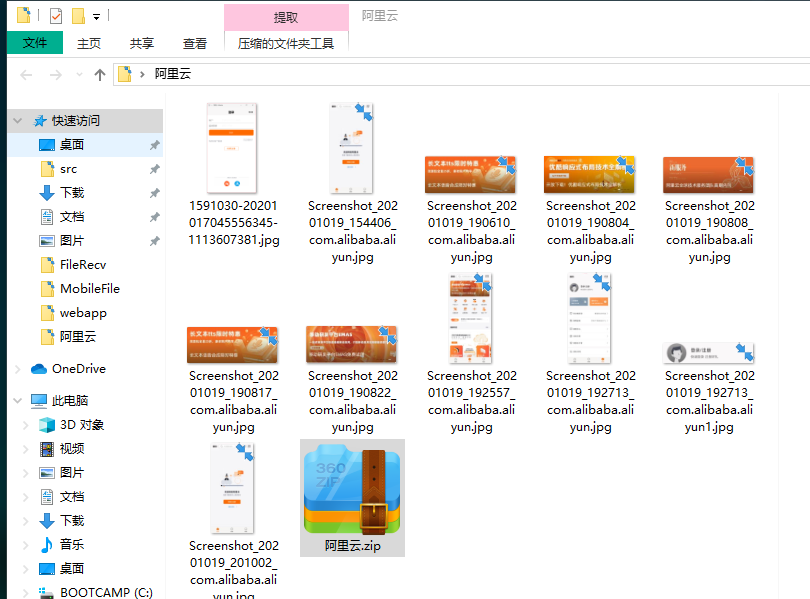Expand the 3D 对象 node
The image size is (810, 599).
(25, 425)
